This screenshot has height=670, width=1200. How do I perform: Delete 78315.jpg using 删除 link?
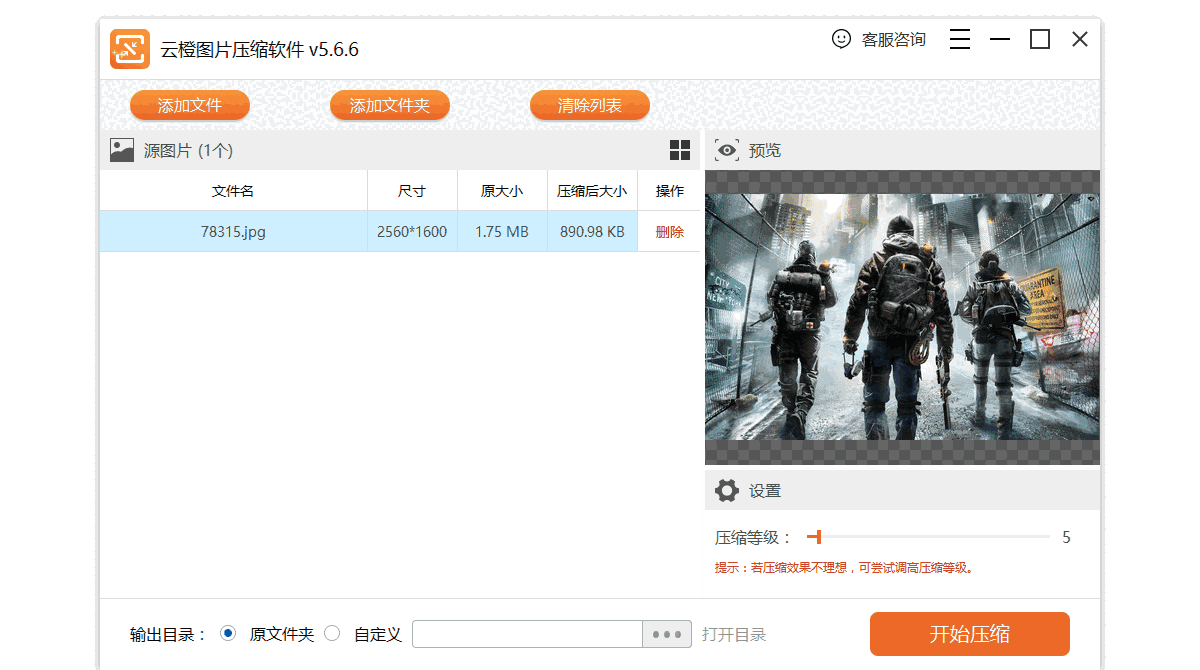pos(669,231)
